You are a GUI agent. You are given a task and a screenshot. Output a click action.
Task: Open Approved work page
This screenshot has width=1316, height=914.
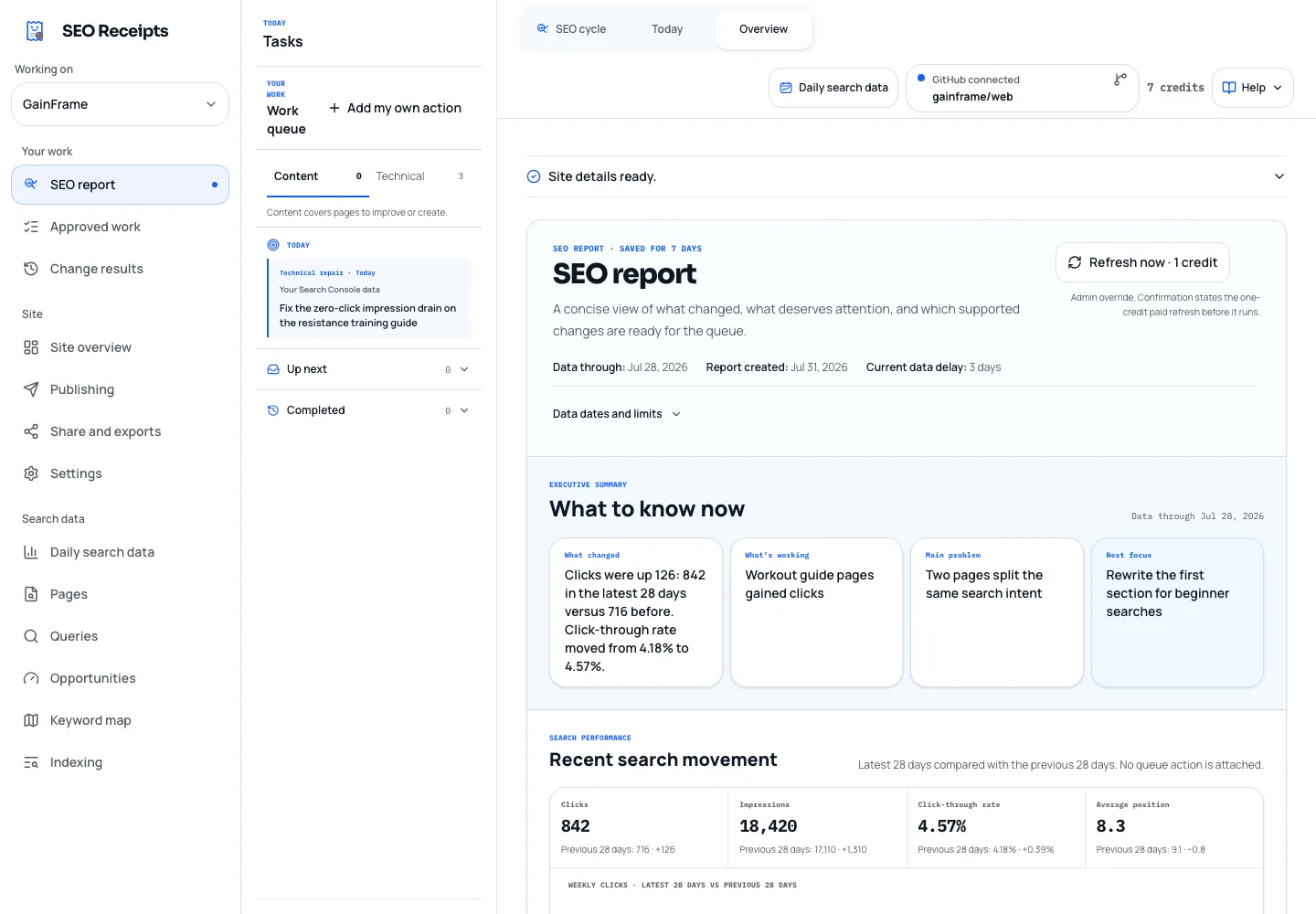pyautogui.click(x=120, y=227)
